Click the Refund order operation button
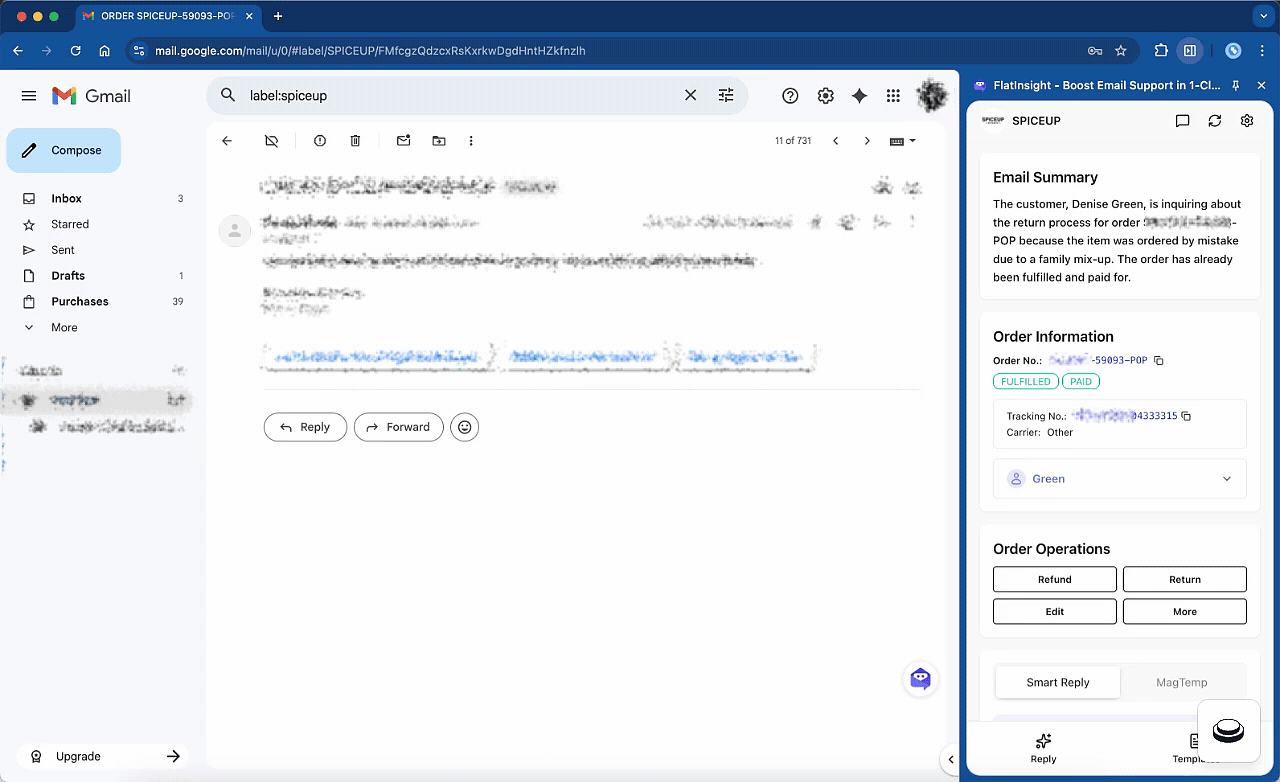Viewport: 1280px width, 782px height. 1054,579
